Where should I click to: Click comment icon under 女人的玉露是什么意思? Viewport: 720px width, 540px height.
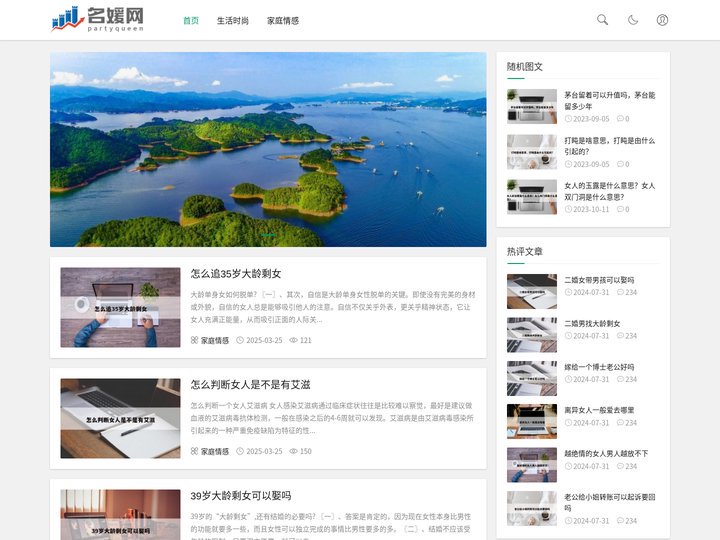pos(620,209)
